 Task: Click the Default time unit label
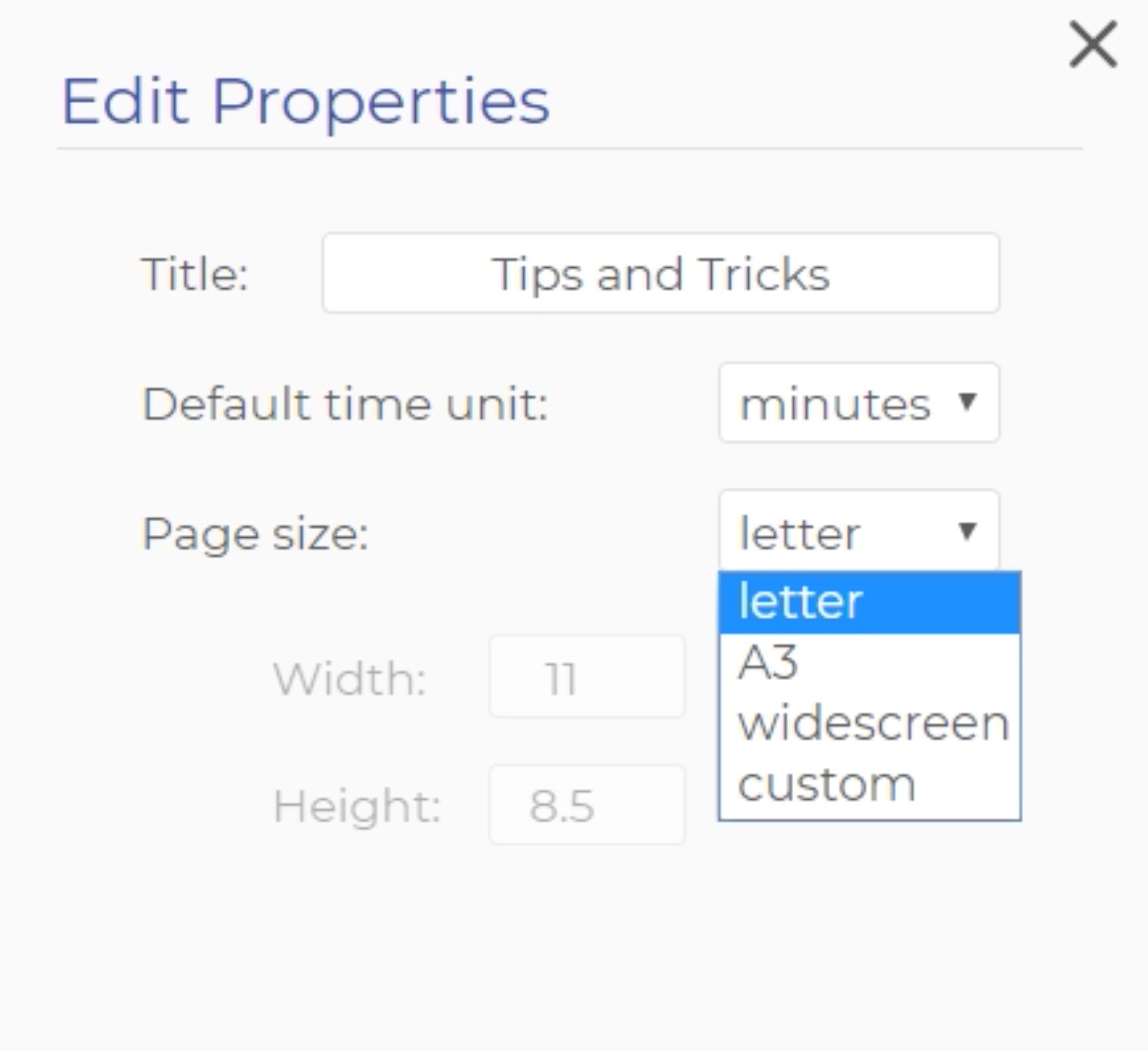click(x=344, y=403)
